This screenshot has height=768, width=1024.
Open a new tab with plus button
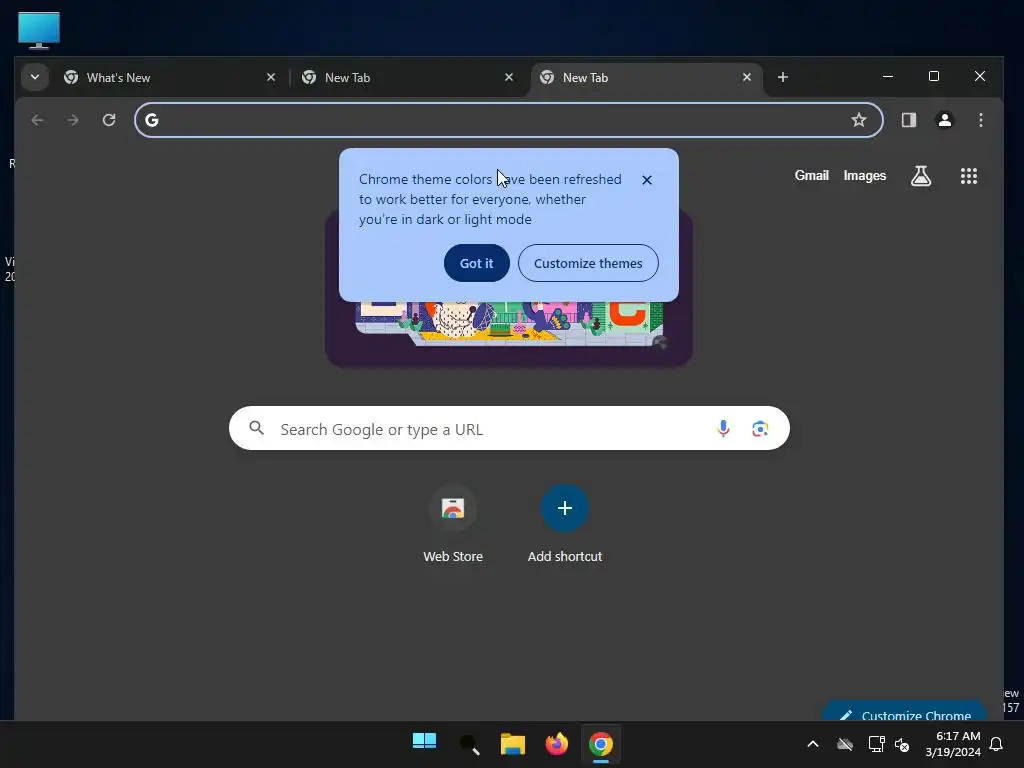(x=782, y=77)
